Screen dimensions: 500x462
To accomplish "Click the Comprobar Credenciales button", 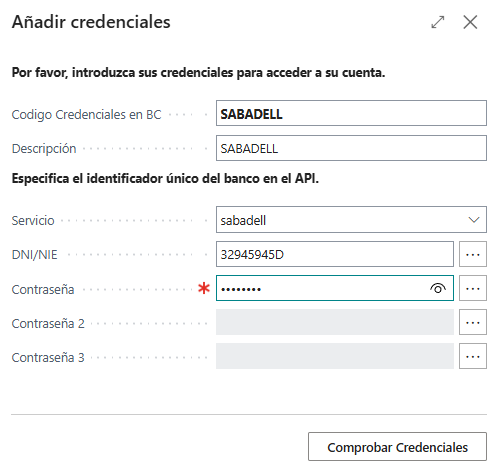I will coord(397,447).
